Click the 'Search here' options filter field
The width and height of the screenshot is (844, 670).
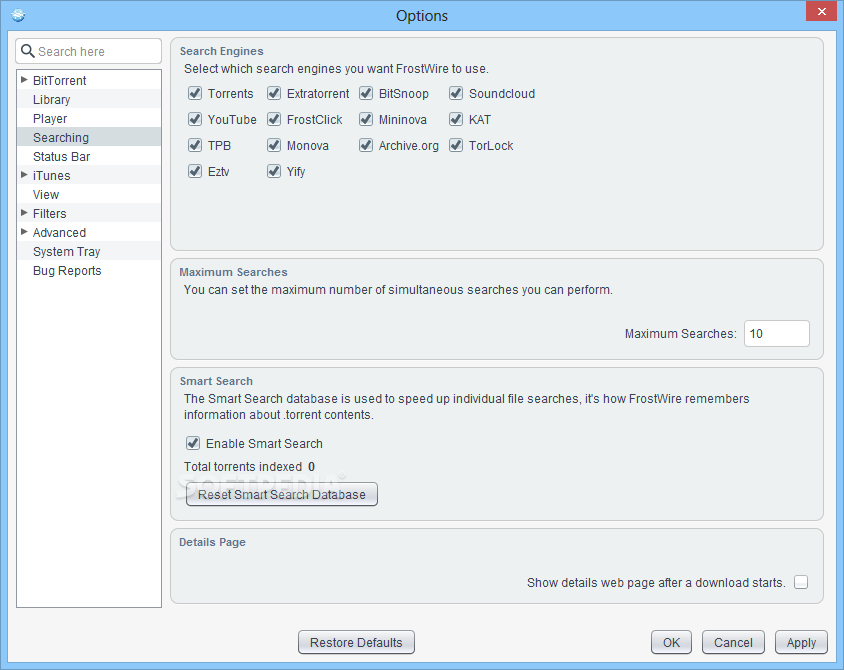coord(89,51)
